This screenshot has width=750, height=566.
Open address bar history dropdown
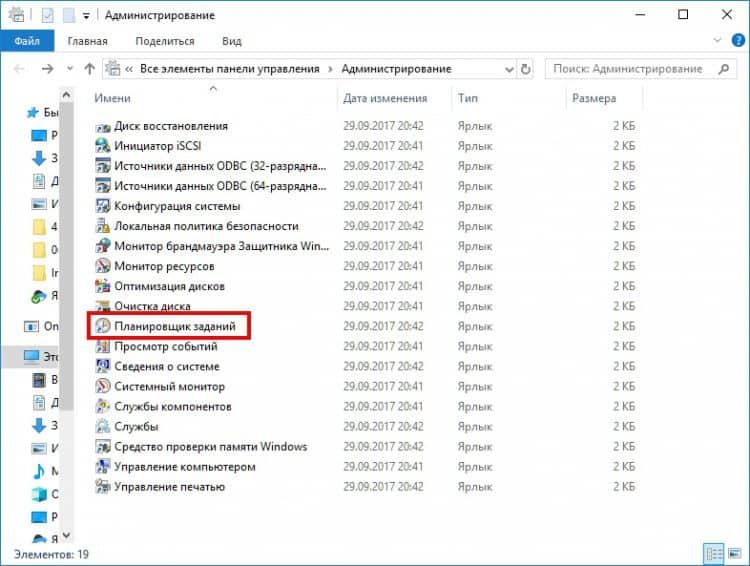coord(509,70)
